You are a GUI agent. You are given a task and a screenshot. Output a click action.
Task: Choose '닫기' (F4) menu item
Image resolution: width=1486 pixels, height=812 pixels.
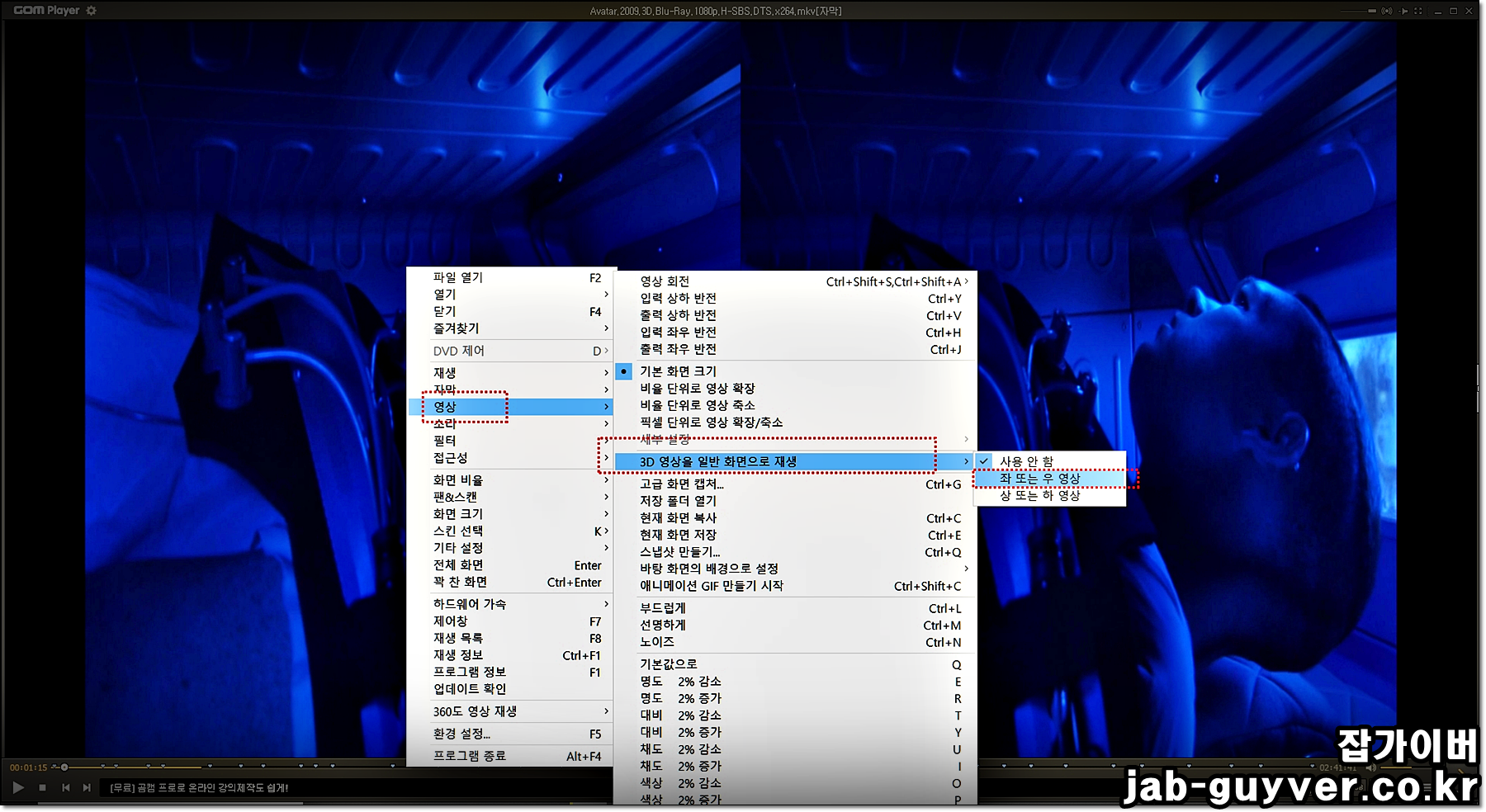[x=510, y=311]
